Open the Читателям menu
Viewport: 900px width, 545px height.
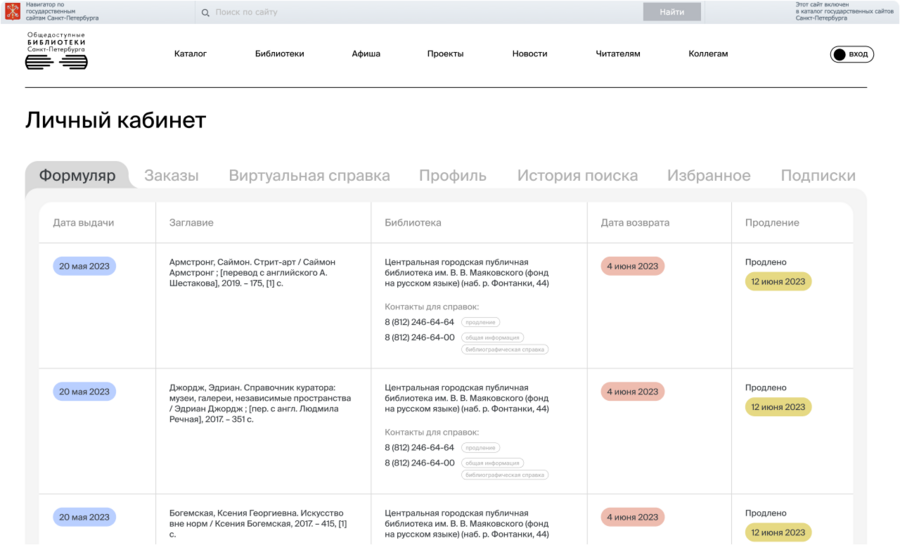pos(618,54)
